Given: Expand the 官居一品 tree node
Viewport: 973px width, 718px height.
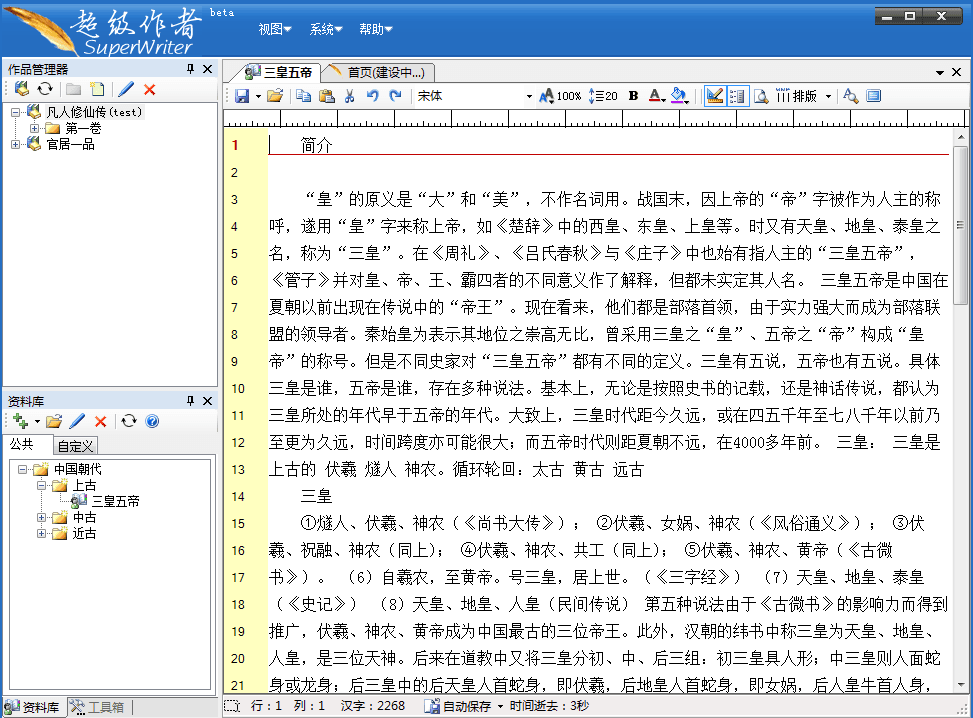Looking at the screenshot, I should (x=16, y=144).
